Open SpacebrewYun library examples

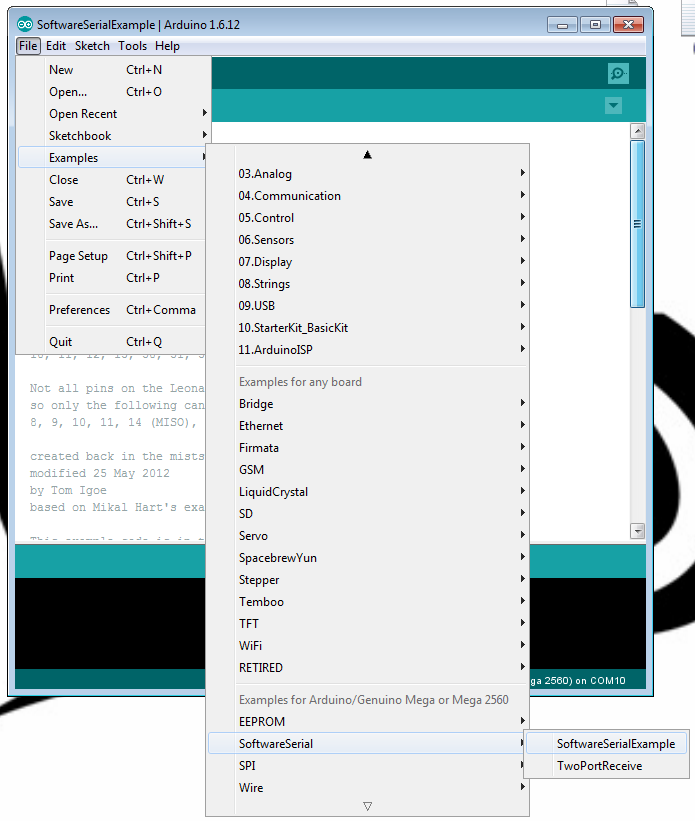tap(368, 558)
